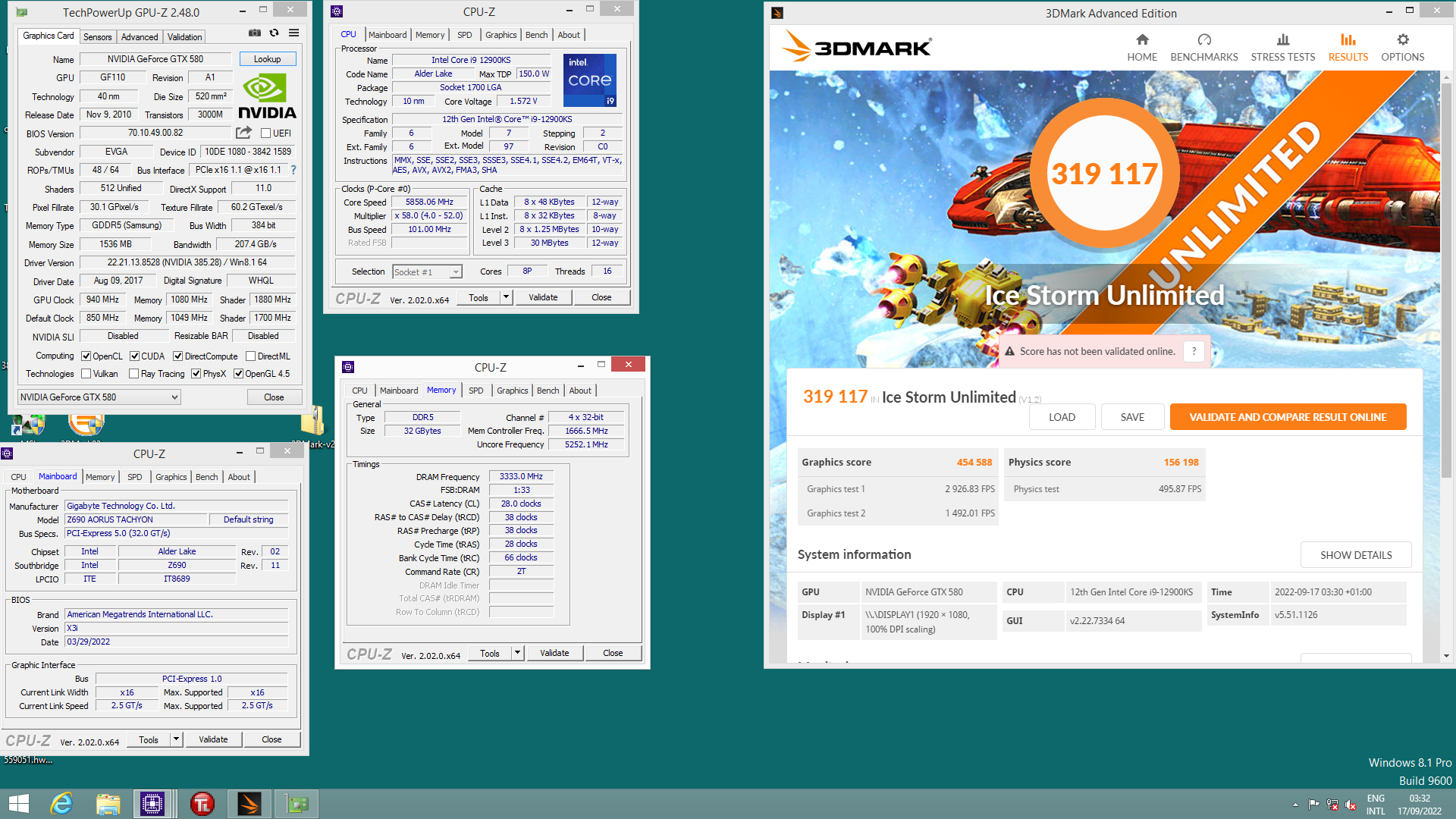Toggle the OpenCL checkbox

[x=86, y=356]
